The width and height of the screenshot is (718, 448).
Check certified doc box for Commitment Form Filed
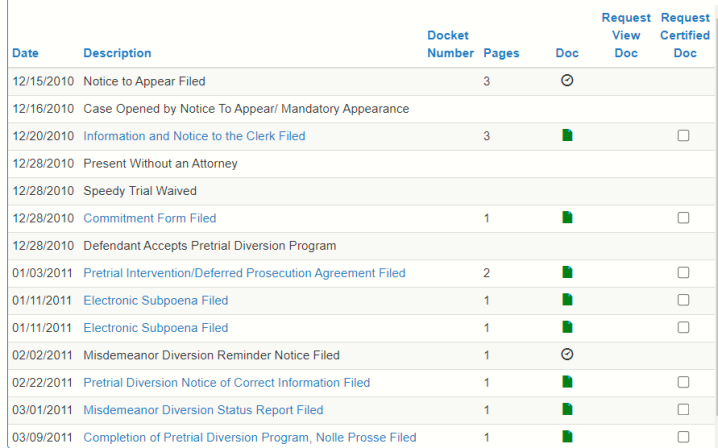point(684,218)
